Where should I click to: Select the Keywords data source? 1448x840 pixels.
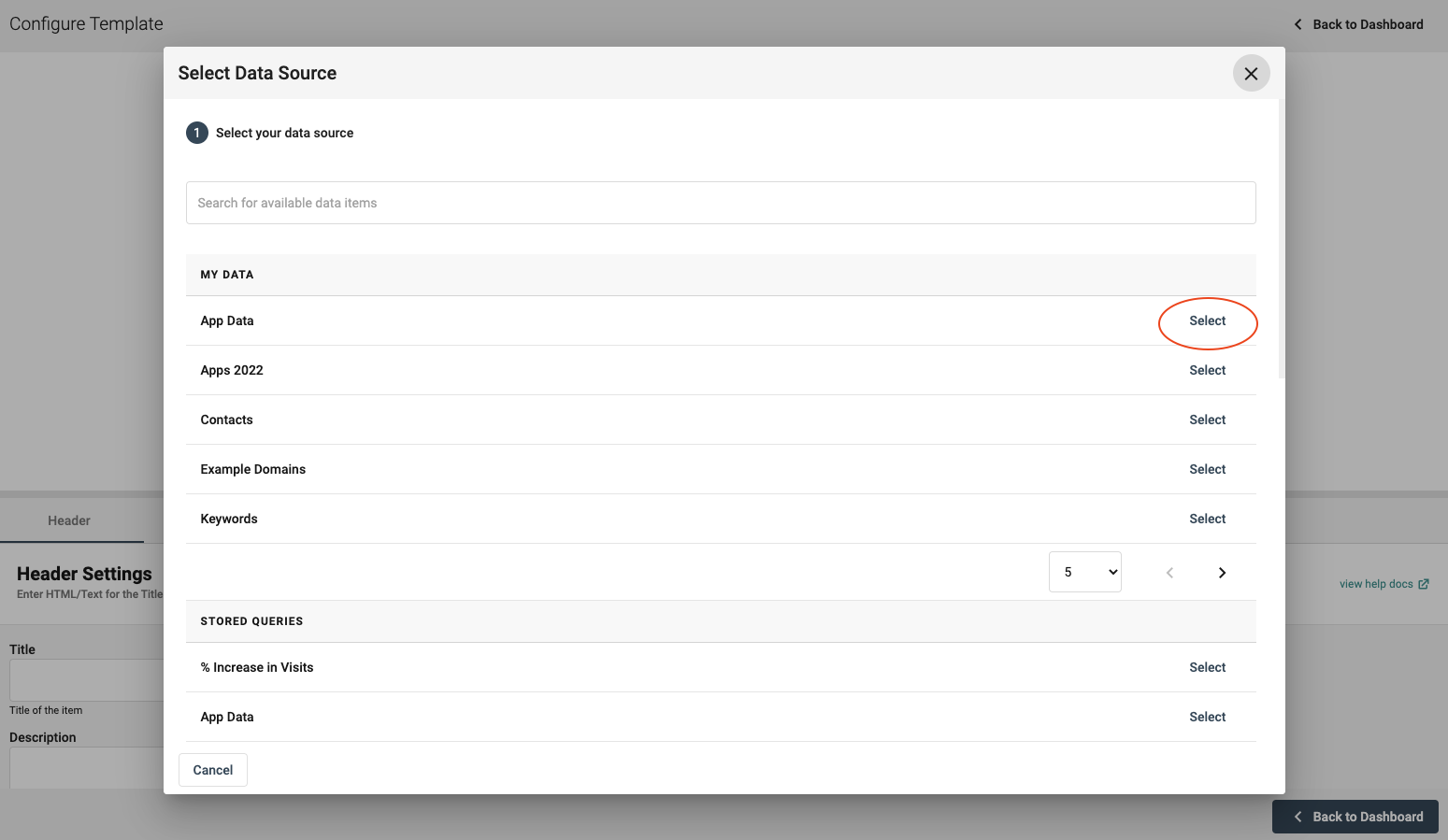coord(1207,519)
